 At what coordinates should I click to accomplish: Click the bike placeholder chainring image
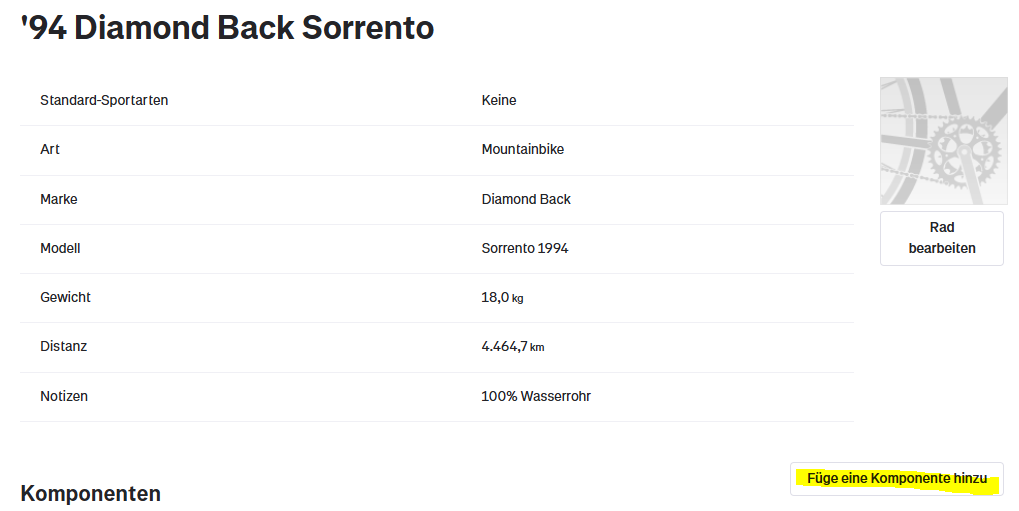pyautogui.click(x=943, y=141)
